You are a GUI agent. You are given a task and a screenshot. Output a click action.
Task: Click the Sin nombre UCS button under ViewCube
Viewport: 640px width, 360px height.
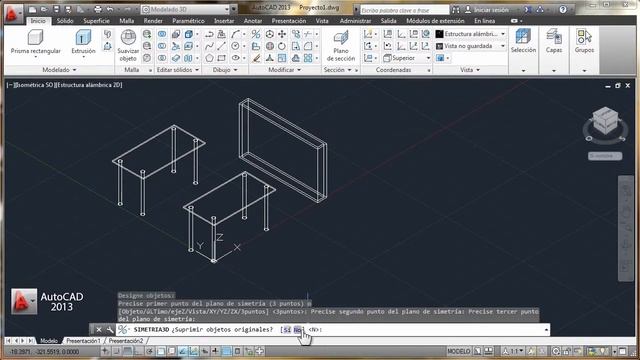(605, 156)
